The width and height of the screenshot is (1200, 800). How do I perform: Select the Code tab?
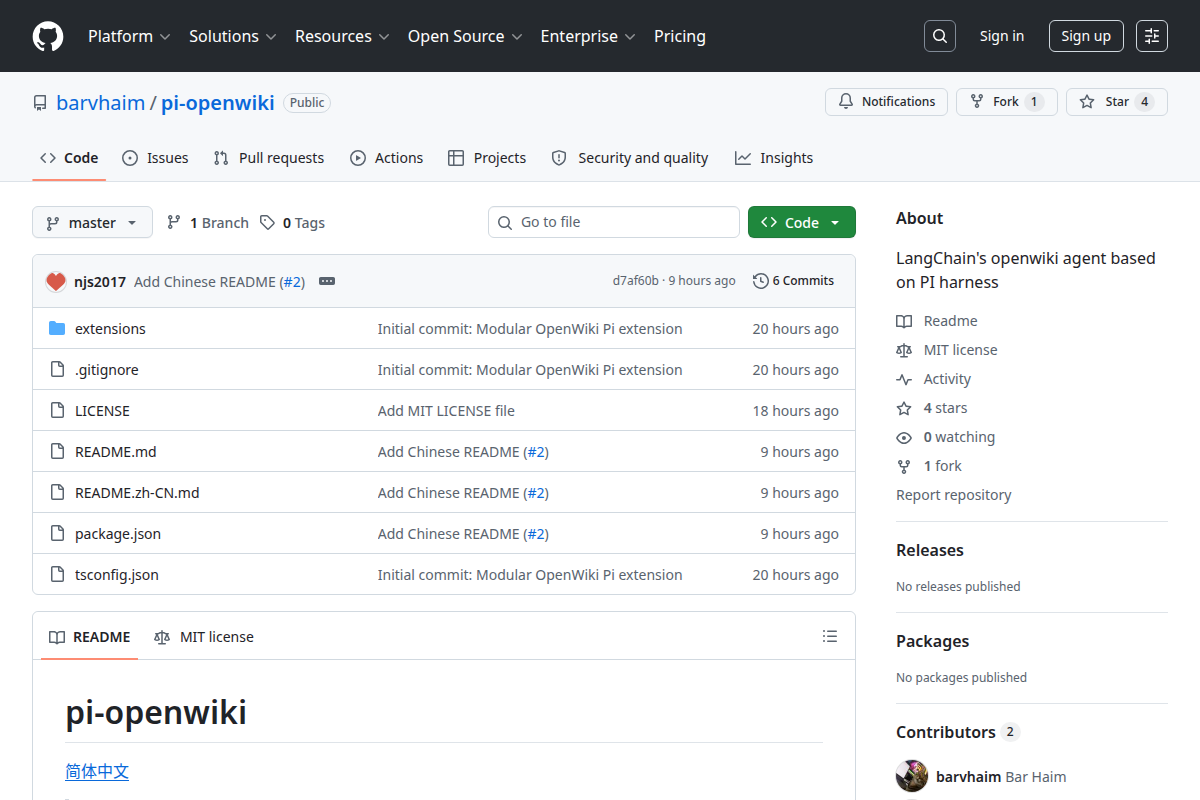(69, 158)
